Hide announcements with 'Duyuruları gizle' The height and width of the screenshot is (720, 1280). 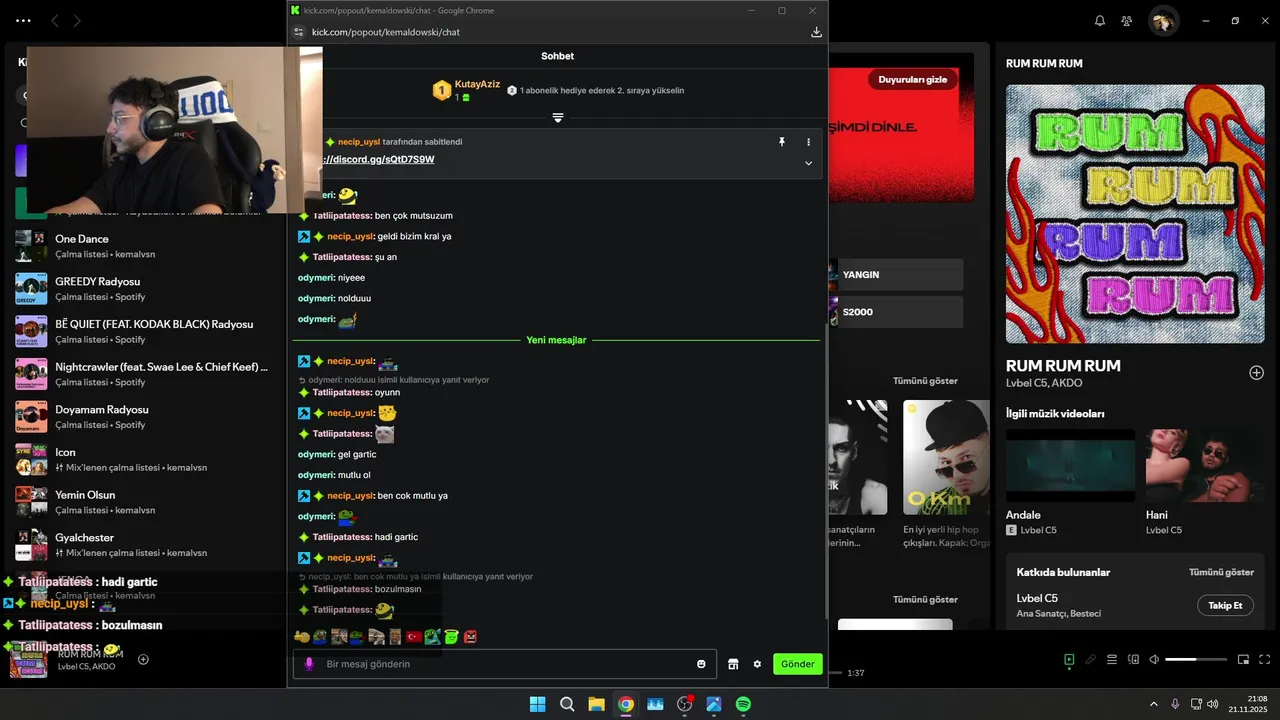coord(912,79)
